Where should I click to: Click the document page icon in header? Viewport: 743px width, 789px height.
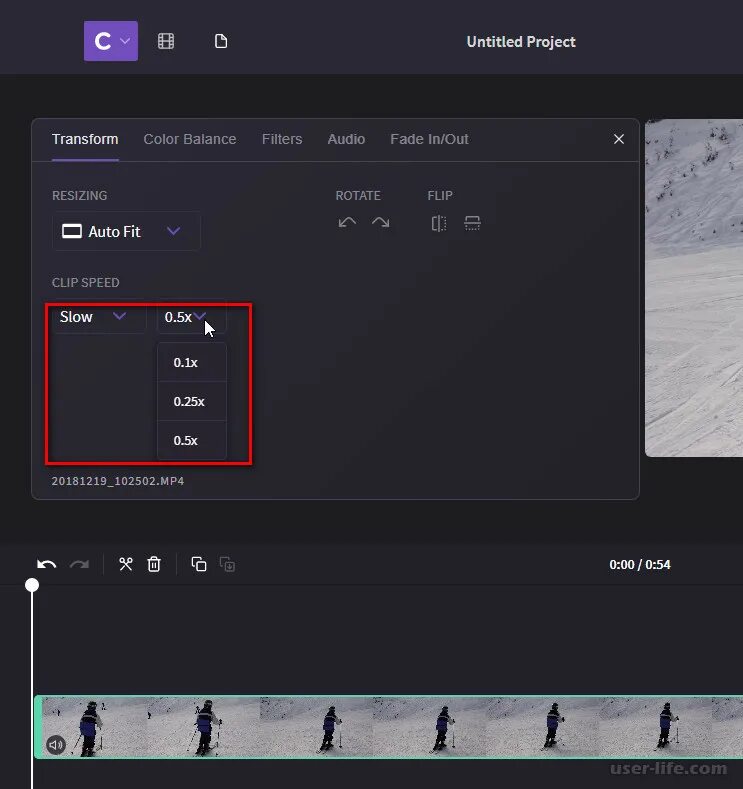click(x=221, y=41)
